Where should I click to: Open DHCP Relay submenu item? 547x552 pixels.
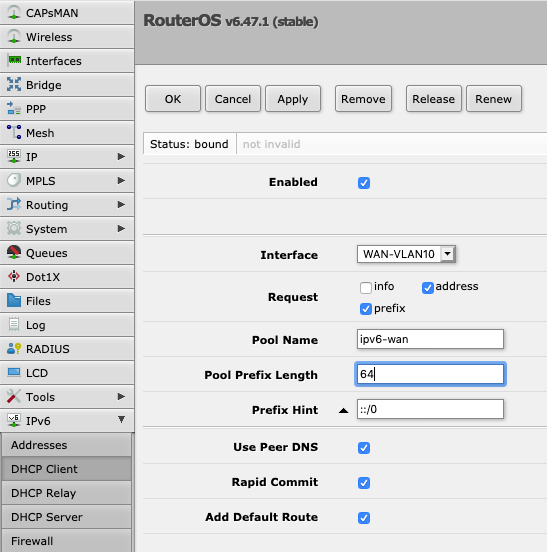tap(67, 493)
